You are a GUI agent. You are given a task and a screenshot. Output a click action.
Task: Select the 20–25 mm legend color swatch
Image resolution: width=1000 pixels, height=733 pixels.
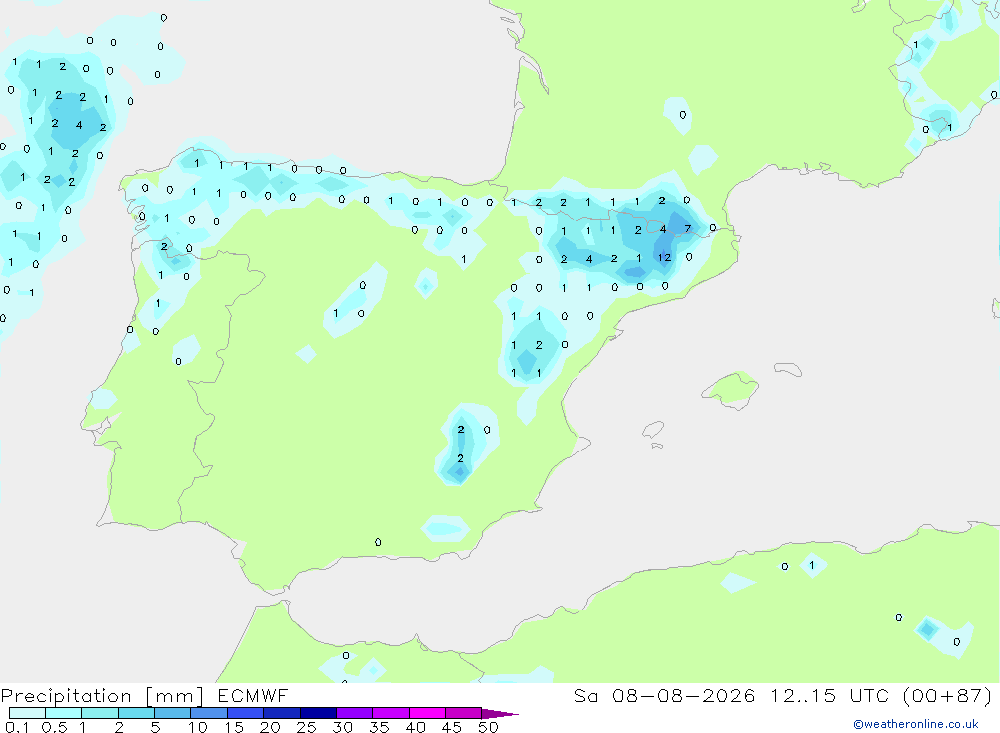pyautogui.click(x=282, y=713)
